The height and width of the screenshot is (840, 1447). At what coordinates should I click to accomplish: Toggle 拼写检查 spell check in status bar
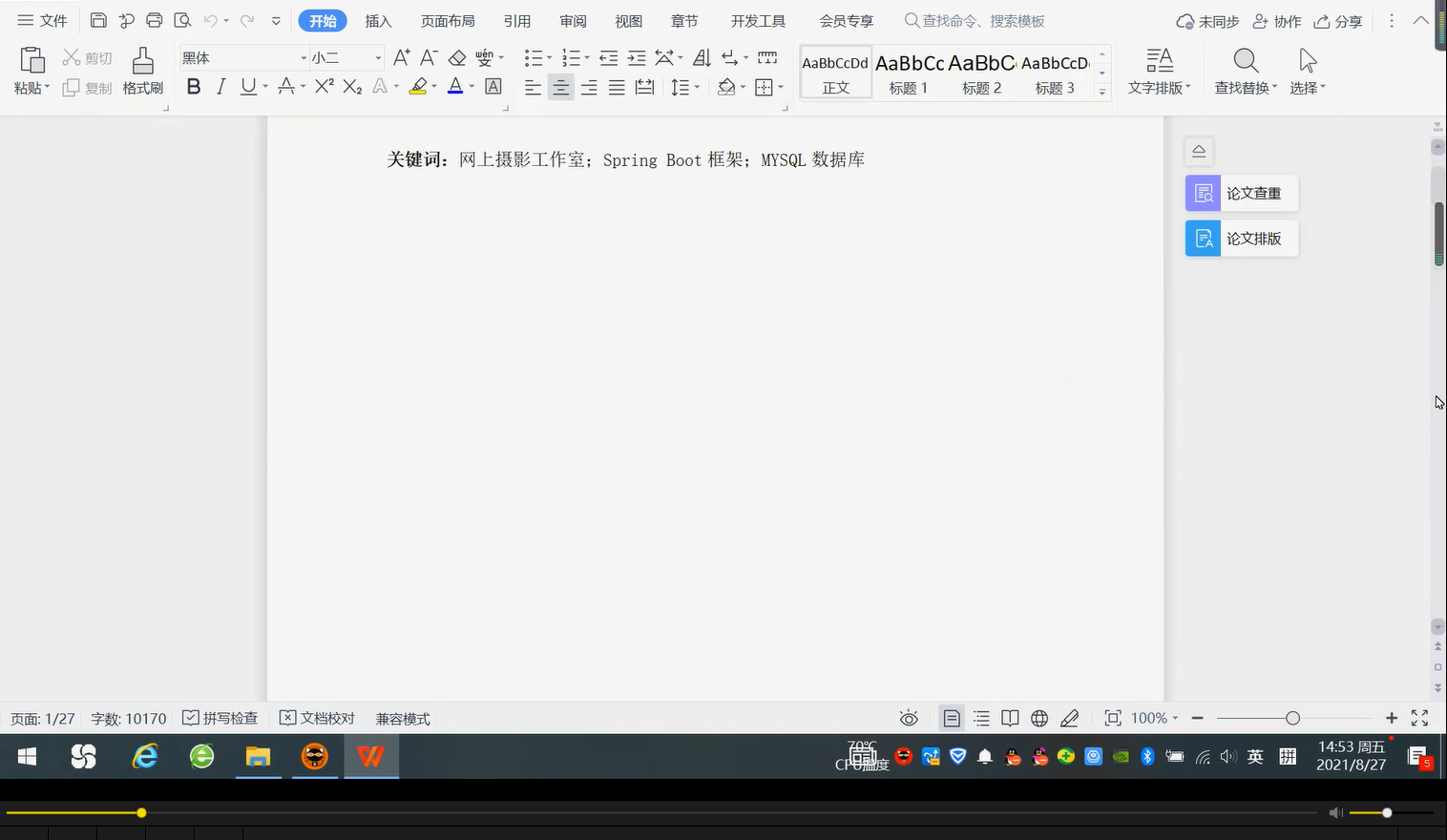(220, 718)
